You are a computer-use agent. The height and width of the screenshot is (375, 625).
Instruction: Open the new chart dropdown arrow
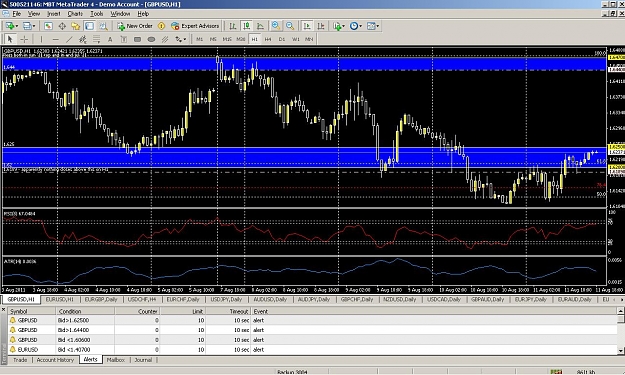(17, 26)
